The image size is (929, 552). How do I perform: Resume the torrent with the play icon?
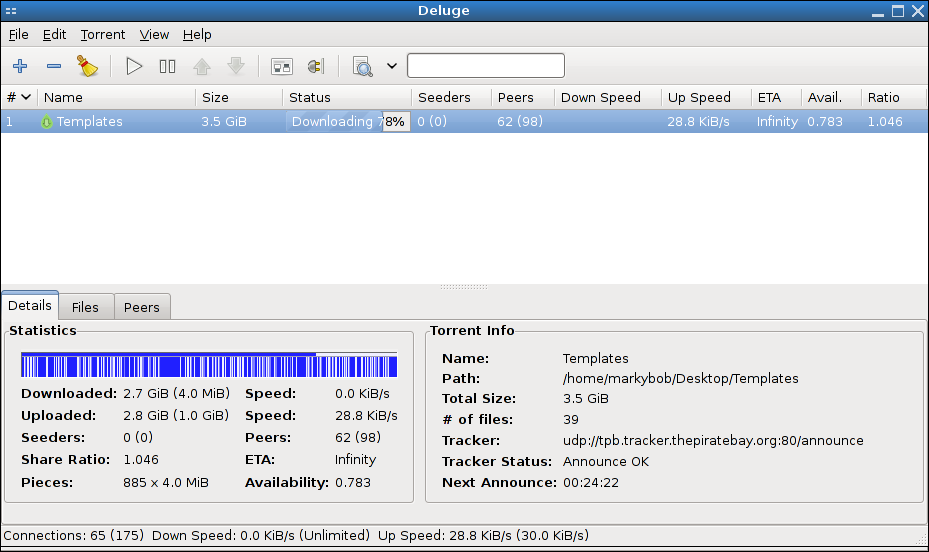coord(134,67)
